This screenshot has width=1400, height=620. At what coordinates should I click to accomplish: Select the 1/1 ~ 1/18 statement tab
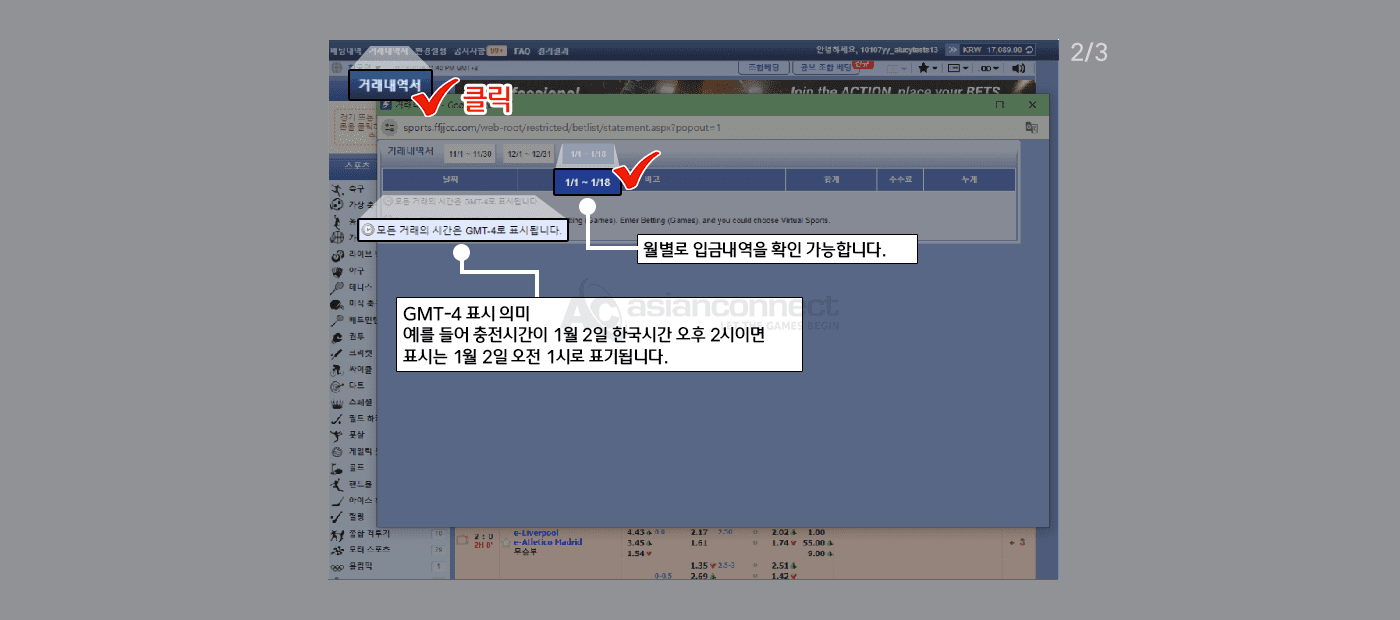[587, 183]
